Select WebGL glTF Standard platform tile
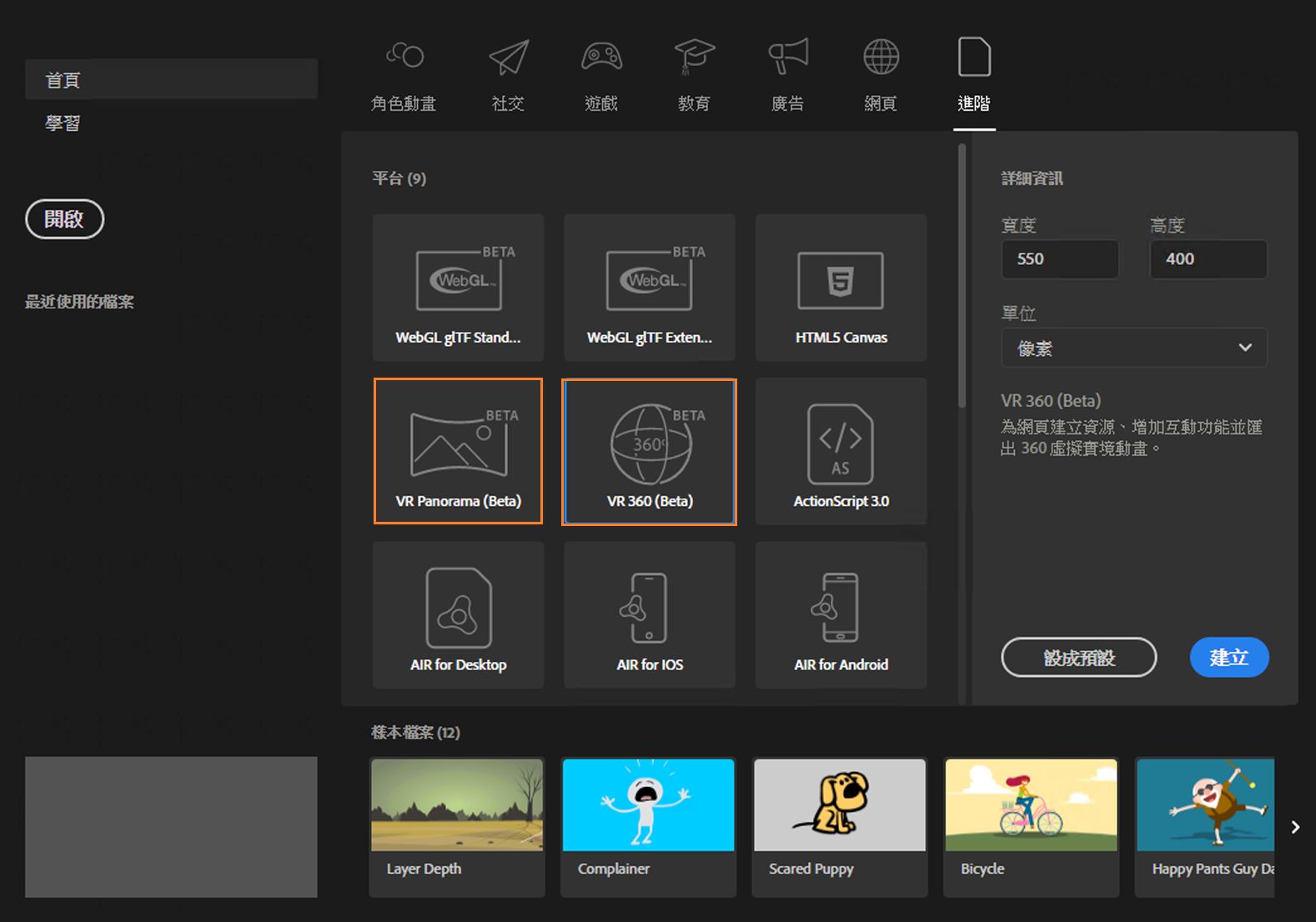Viewport: 1316px width, 922px height. [x=458, y=288]
